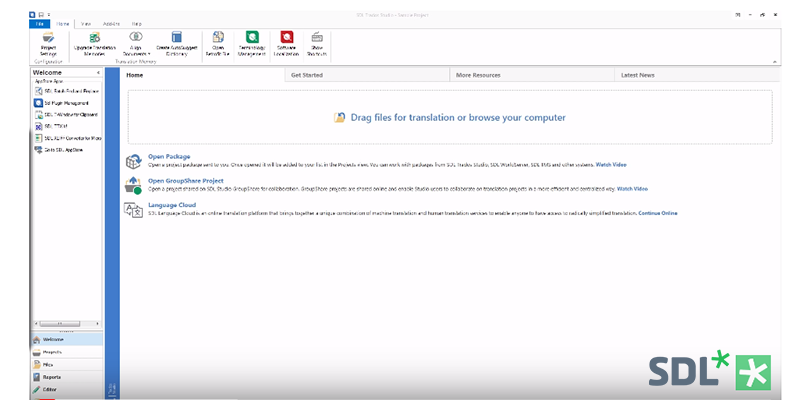Click the Open GroupShare Project icon
This screenshot has width=800, height=400.
133,185
